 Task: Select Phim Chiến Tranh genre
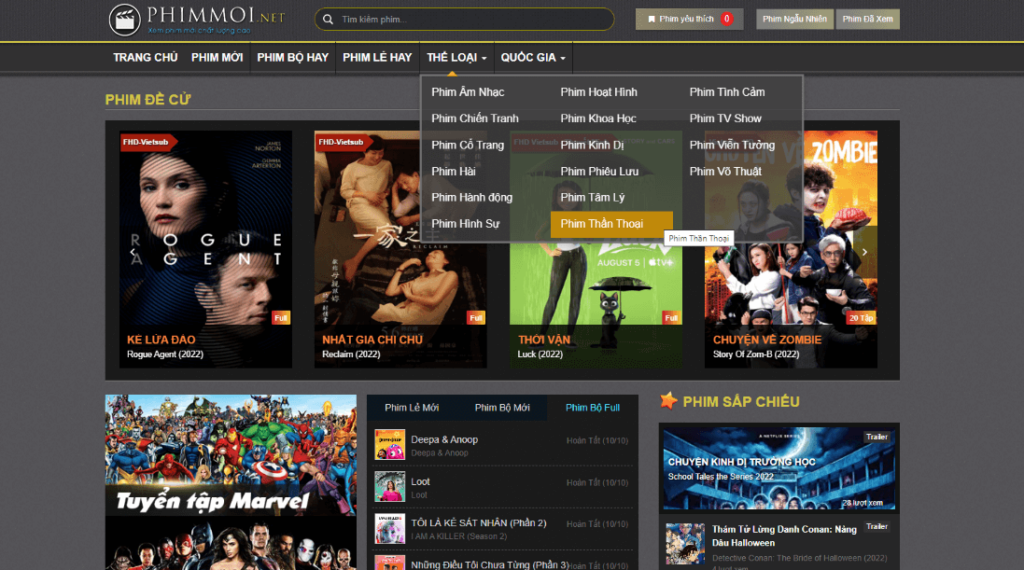[x=475, y=118]
